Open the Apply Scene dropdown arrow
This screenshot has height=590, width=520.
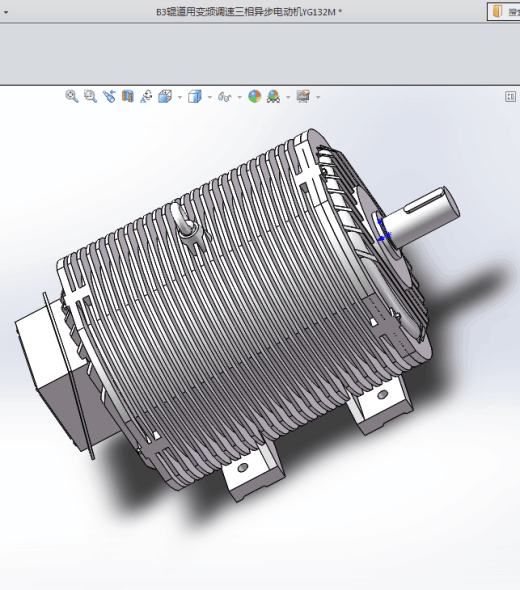tap(288, 97)
